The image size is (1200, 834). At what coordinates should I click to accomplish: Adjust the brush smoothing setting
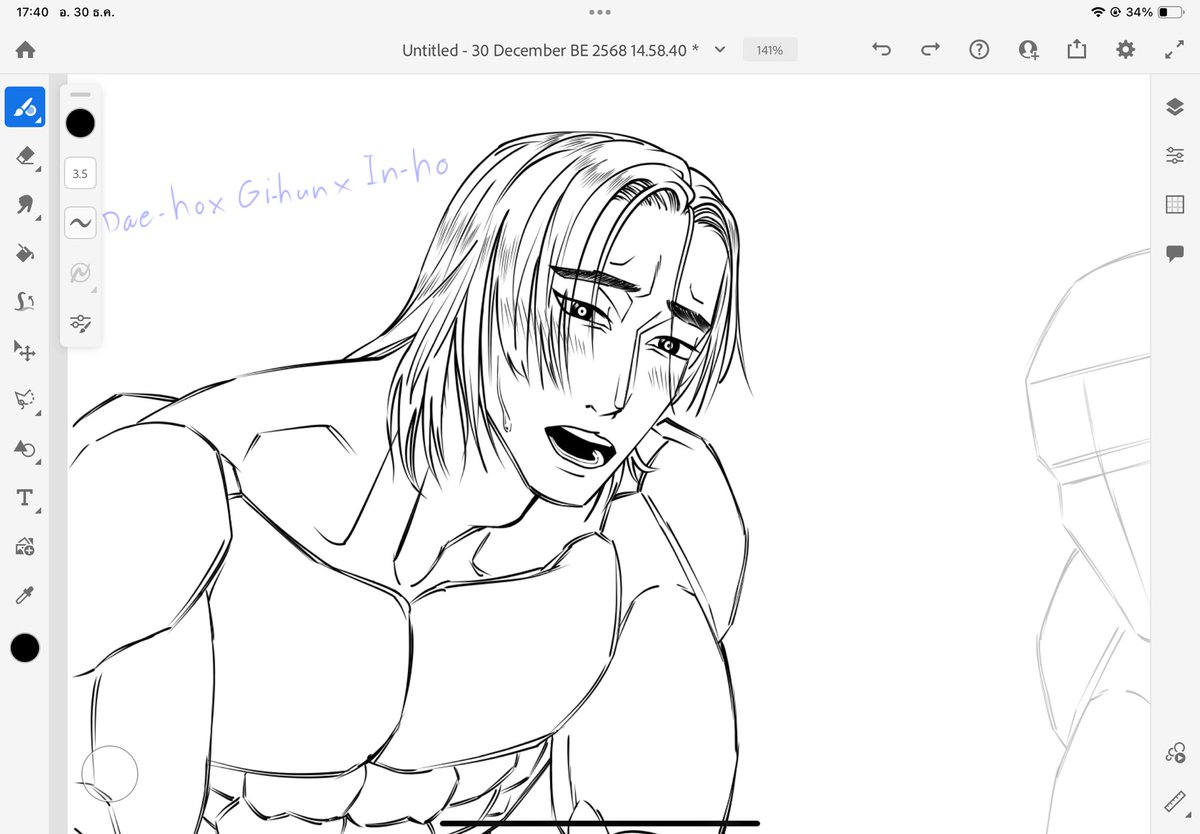[x=80, y=223]
